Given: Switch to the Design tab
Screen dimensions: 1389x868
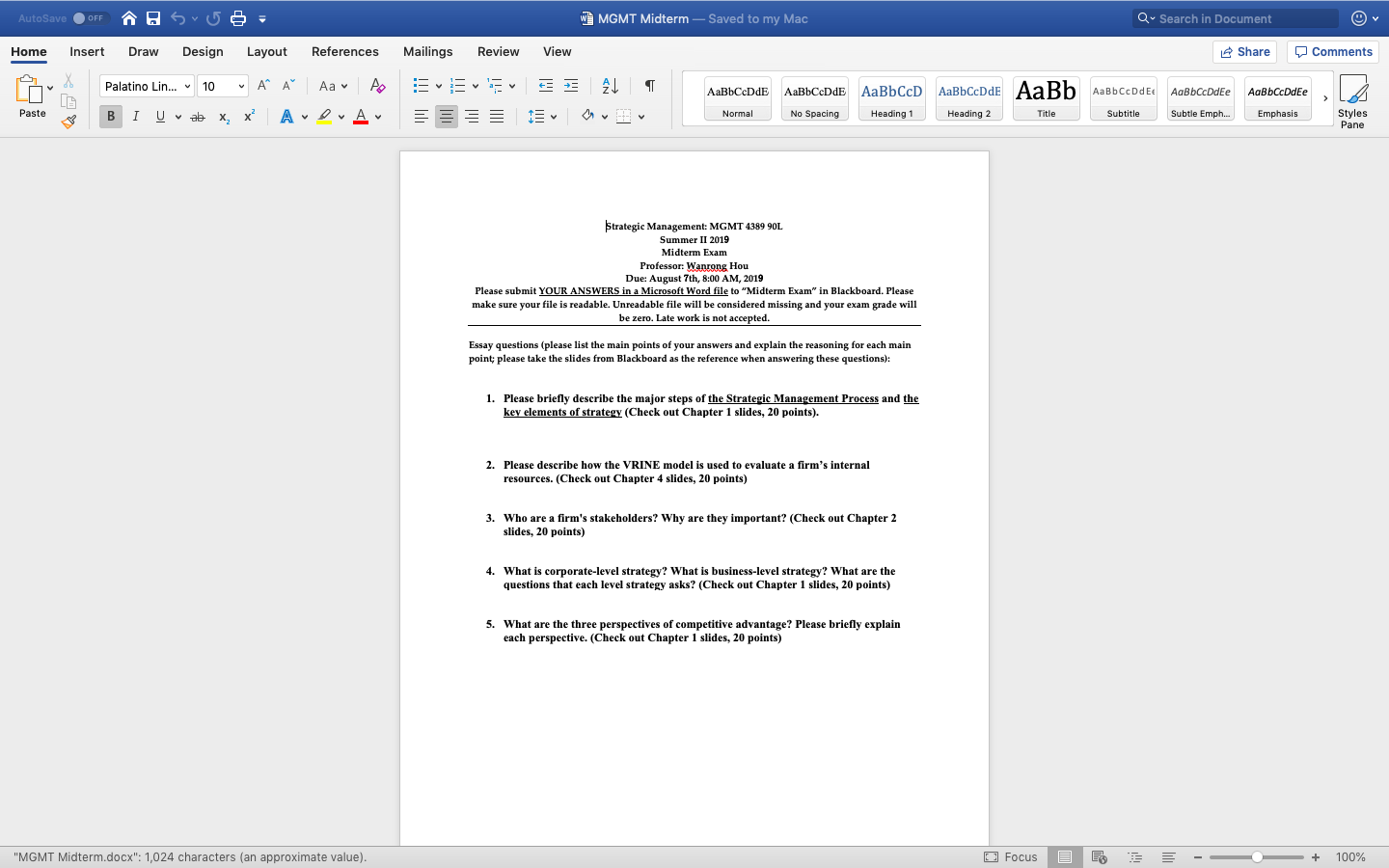Looking at the screenshot, I should pos(203,52).
